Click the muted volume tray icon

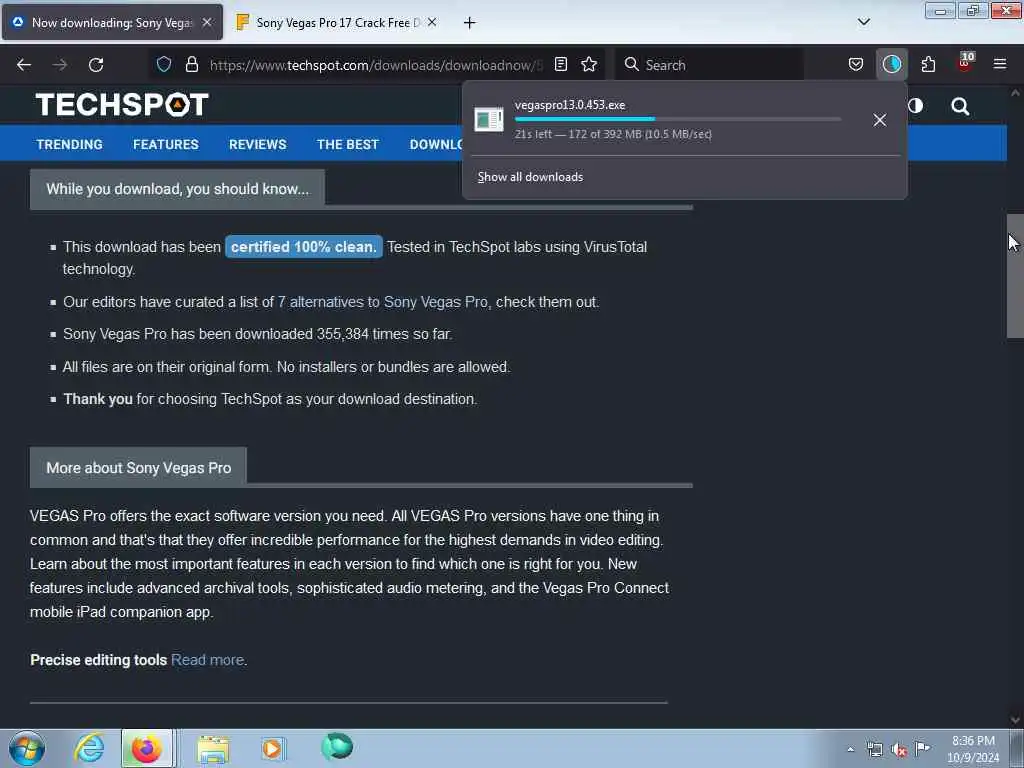899,750
